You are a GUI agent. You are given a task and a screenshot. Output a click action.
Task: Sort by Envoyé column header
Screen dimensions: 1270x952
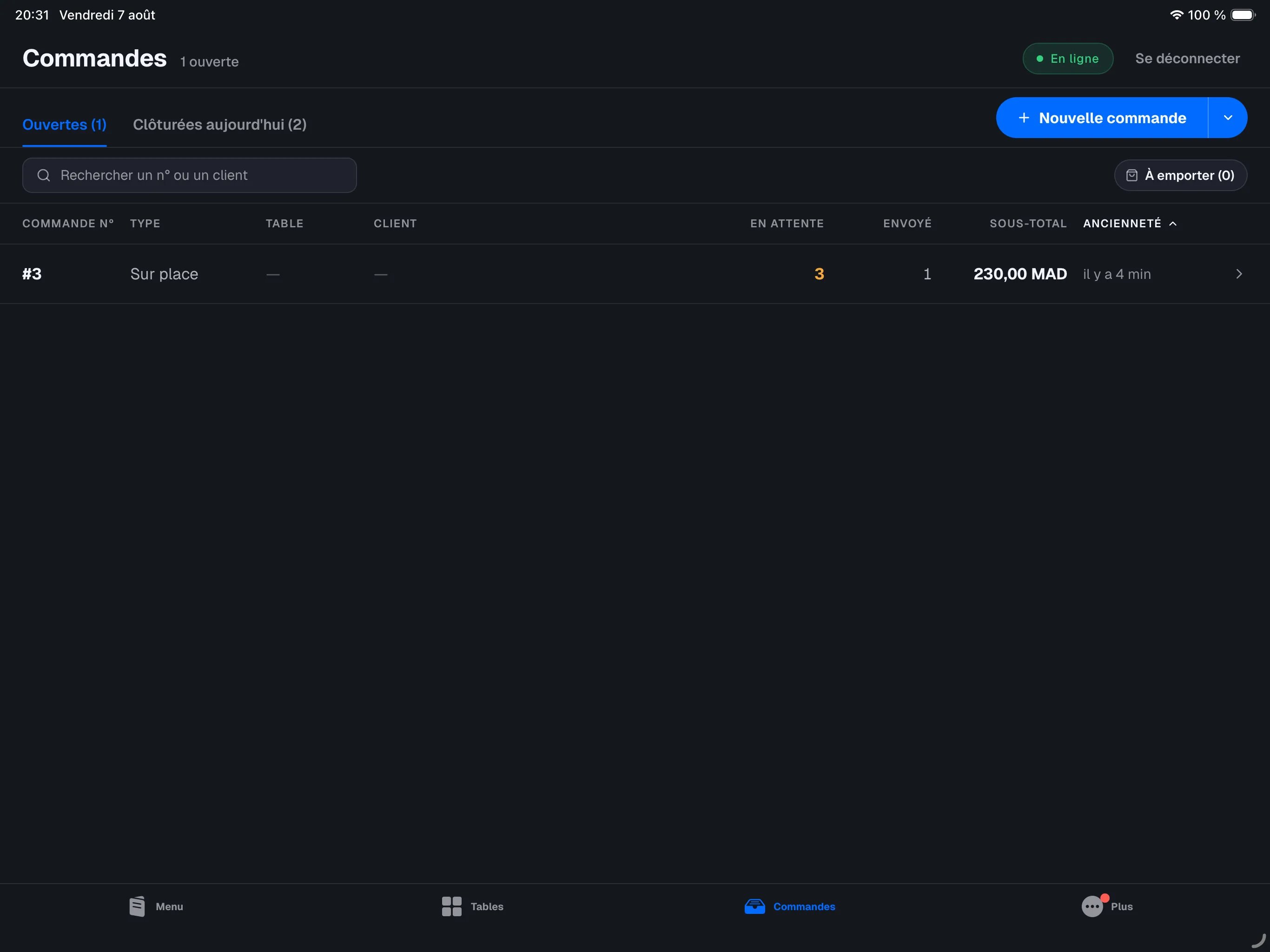(907, 224)
